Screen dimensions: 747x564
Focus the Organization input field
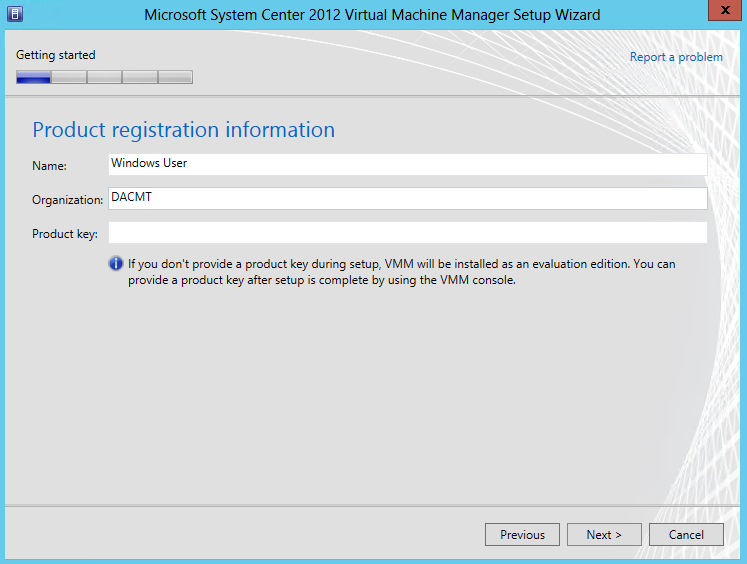pyautogui.click(x=408, y=198)
